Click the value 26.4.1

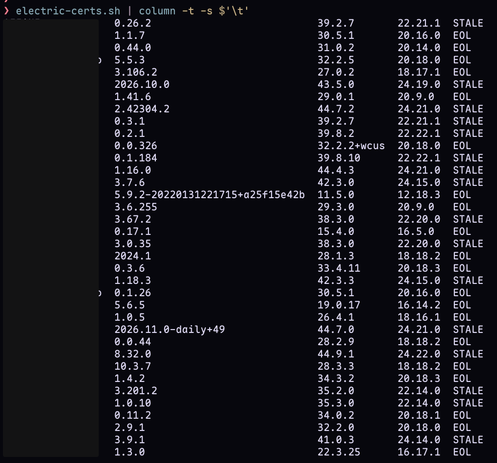(336, 317)
